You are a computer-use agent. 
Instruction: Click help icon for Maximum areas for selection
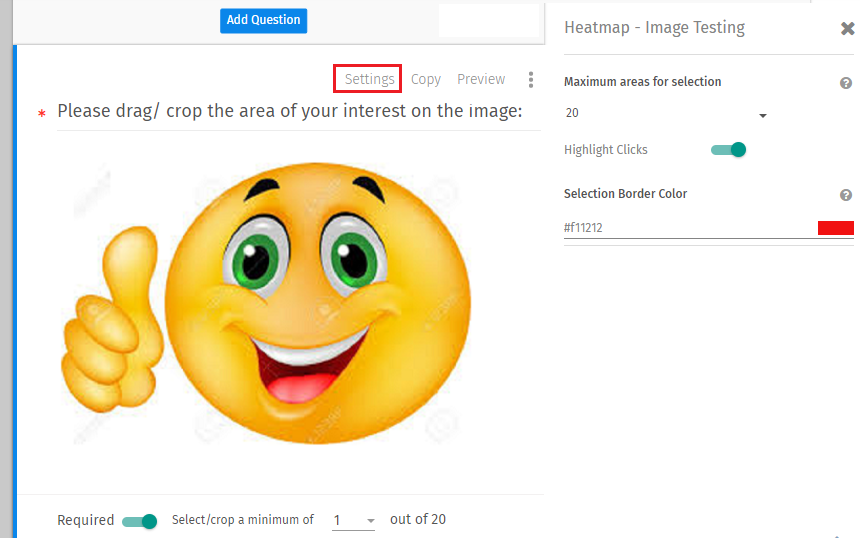point(846,83)
